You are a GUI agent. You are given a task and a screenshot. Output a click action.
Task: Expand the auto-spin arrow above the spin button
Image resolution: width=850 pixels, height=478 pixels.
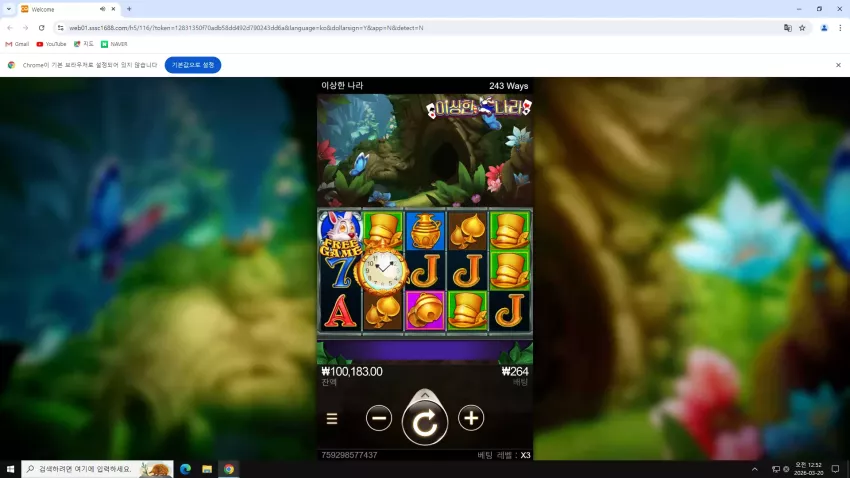click(424, 395)
